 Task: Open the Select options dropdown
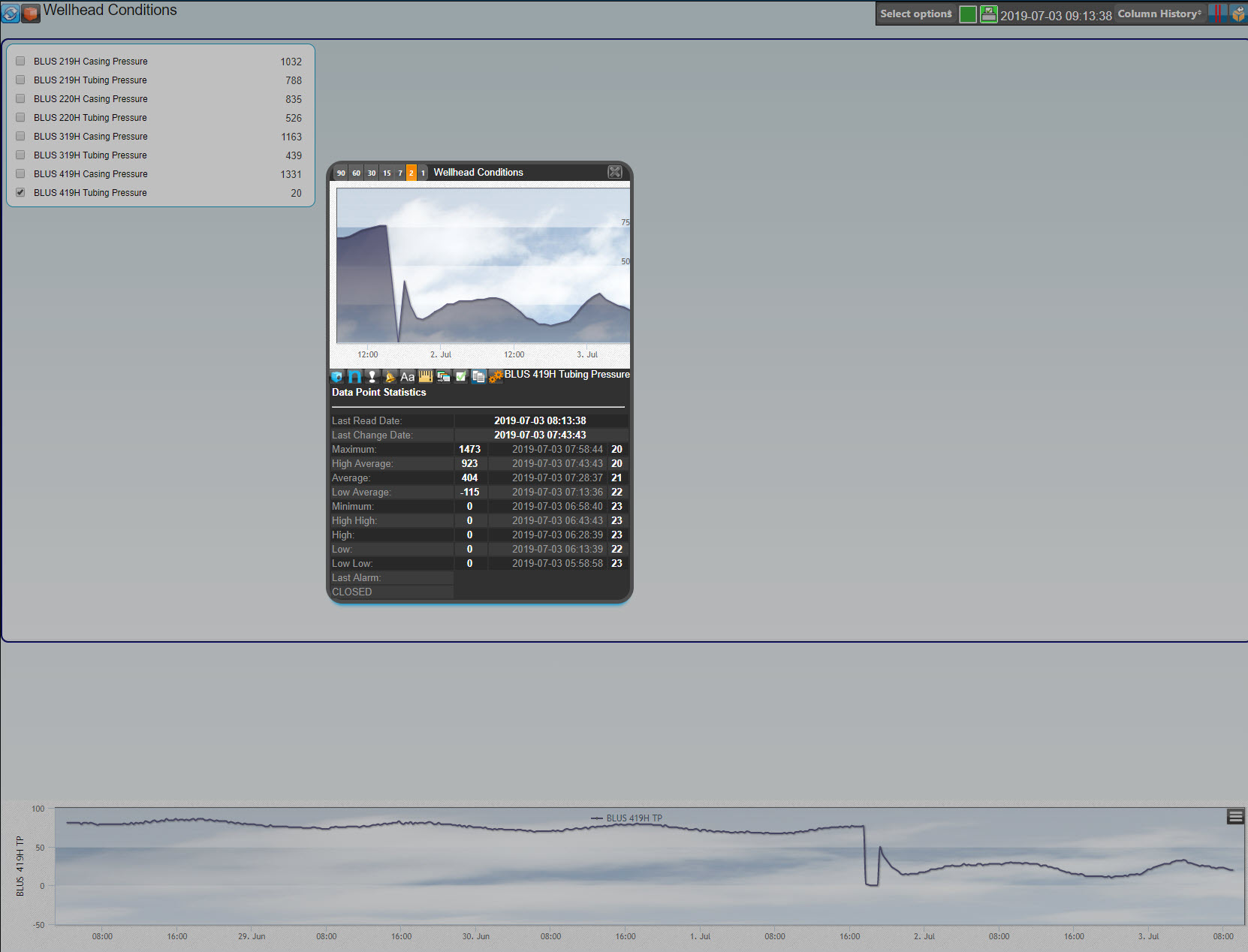(x=915, y=14)
